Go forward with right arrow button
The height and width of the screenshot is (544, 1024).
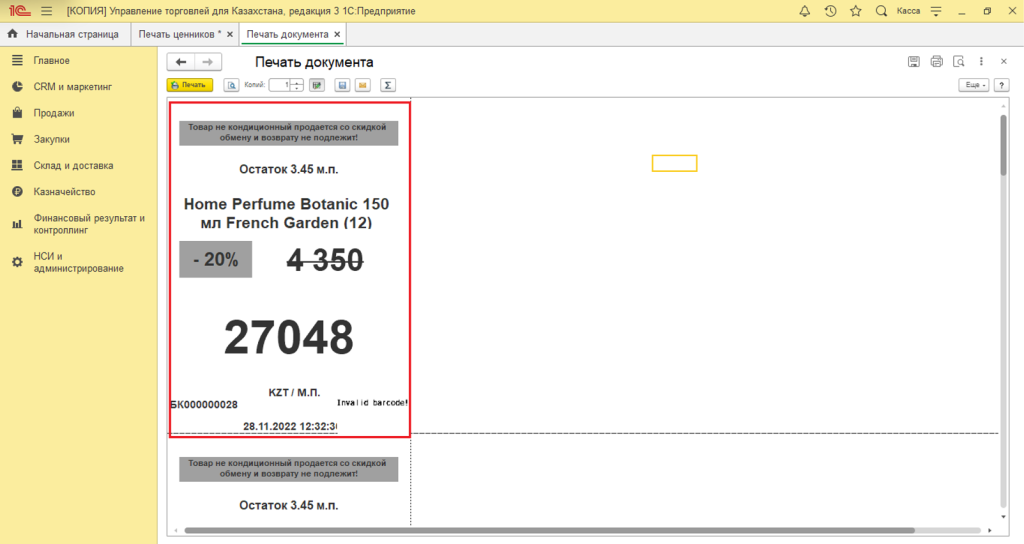coord(208,62)
